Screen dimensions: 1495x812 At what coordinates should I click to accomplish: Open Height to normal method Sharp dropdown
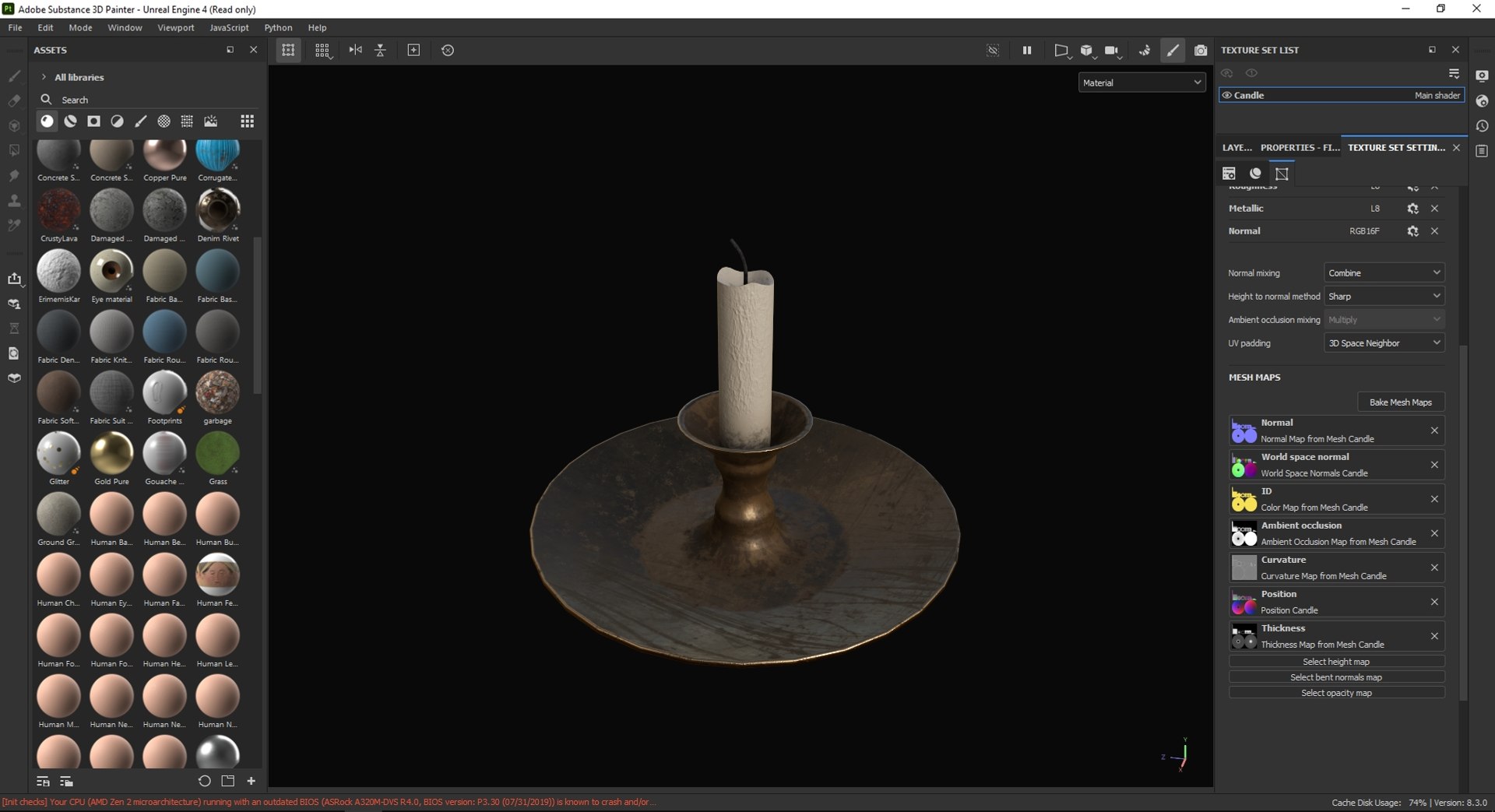click(x=1384, y=296)
